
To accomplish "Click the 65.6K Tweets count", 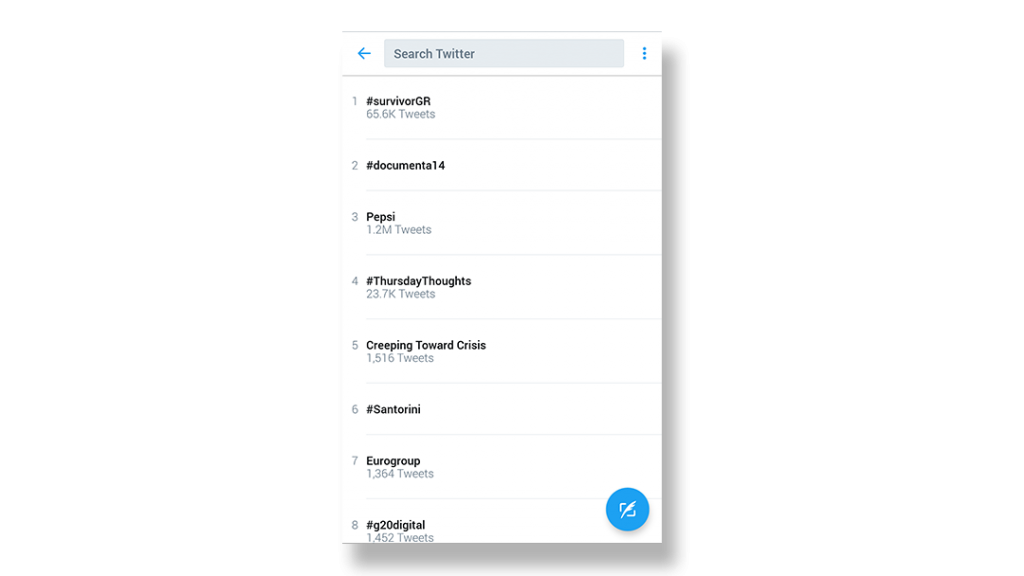I will 400,114.
